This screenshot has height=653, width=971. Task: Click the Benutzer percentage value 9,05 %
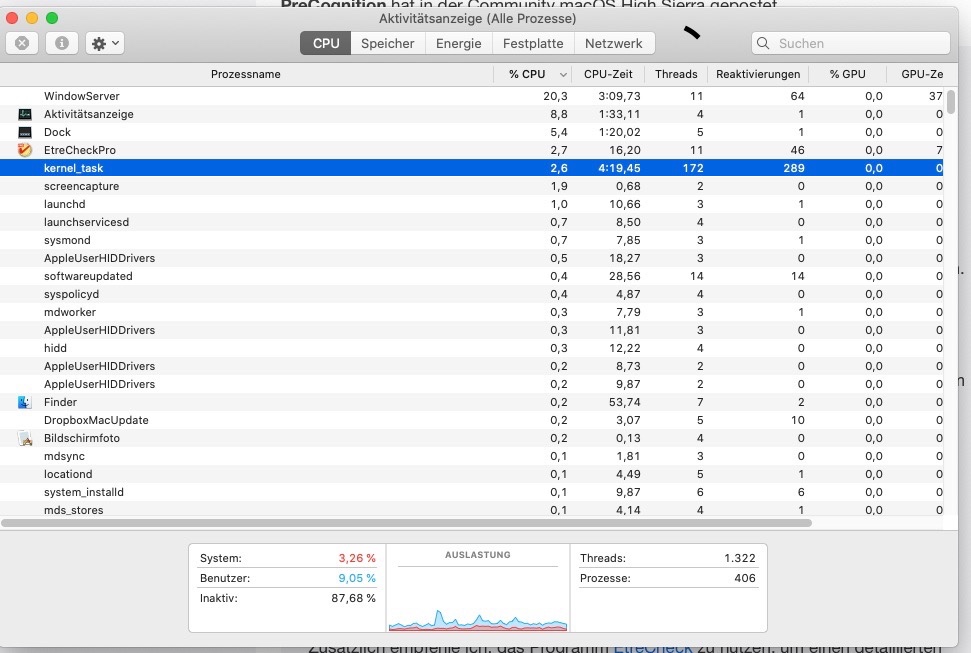tap(357, 578)
